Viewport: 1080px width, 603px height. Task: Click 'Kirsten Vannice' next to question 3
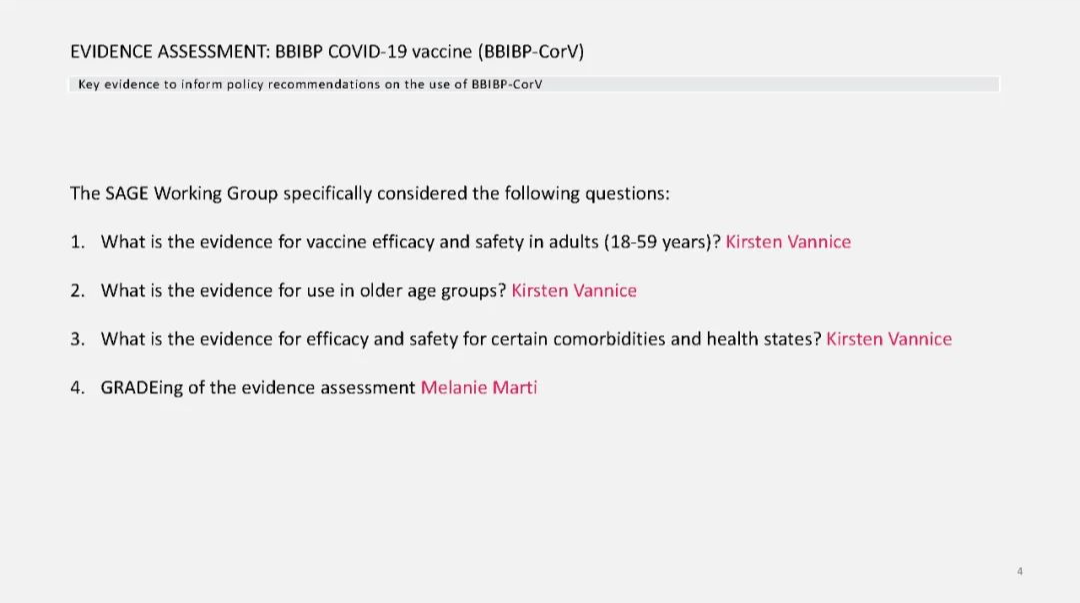coord(889,339)
